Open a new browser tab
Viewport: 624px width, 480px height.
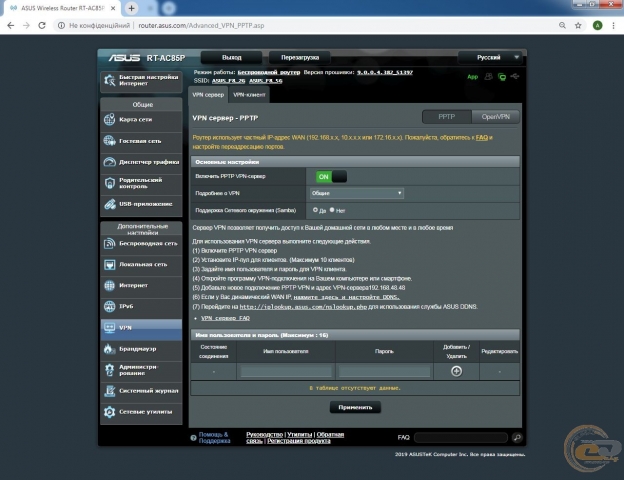tap(131, 8)
